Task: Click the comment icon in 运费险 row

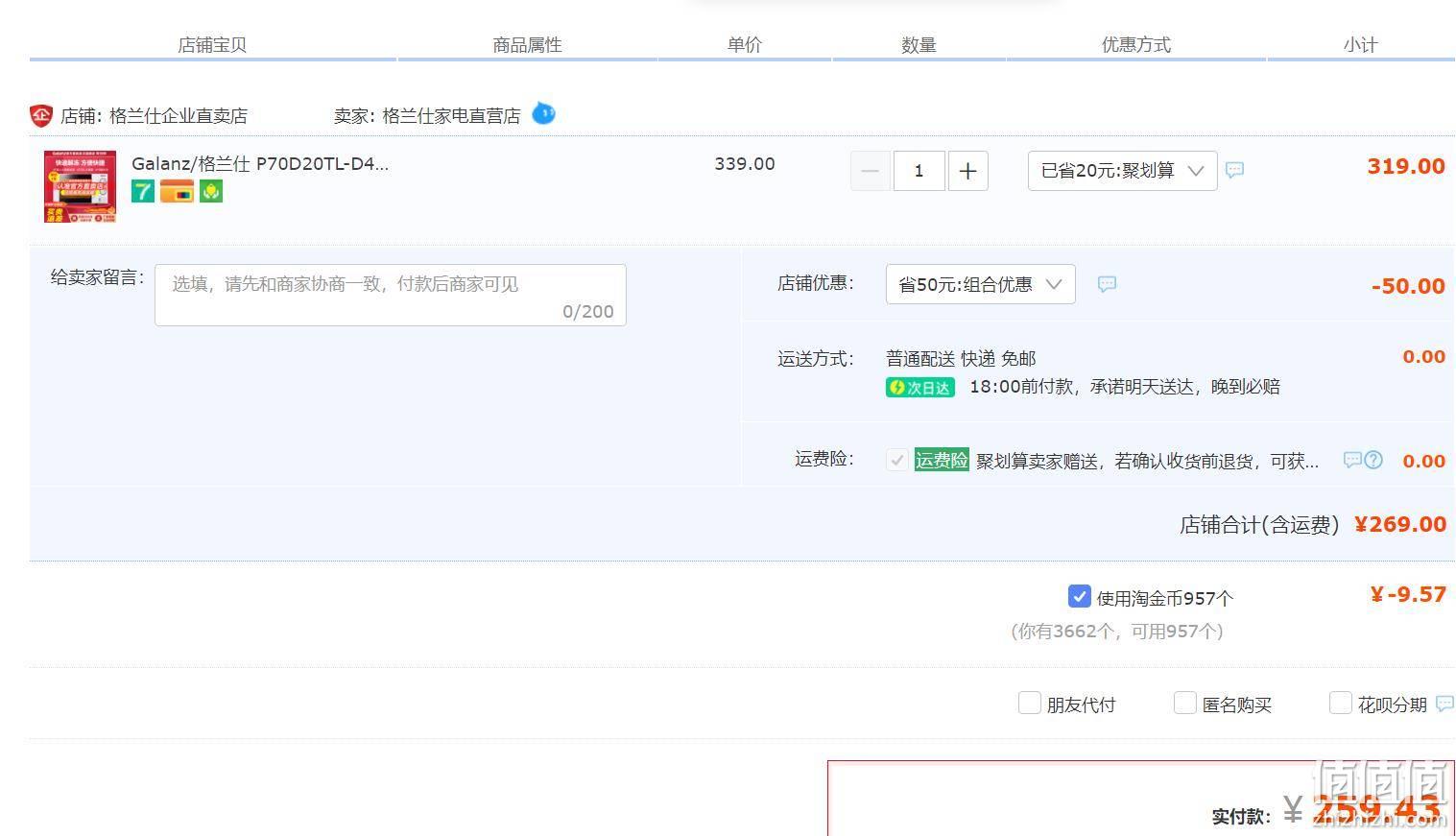Action: [1352, 460]
